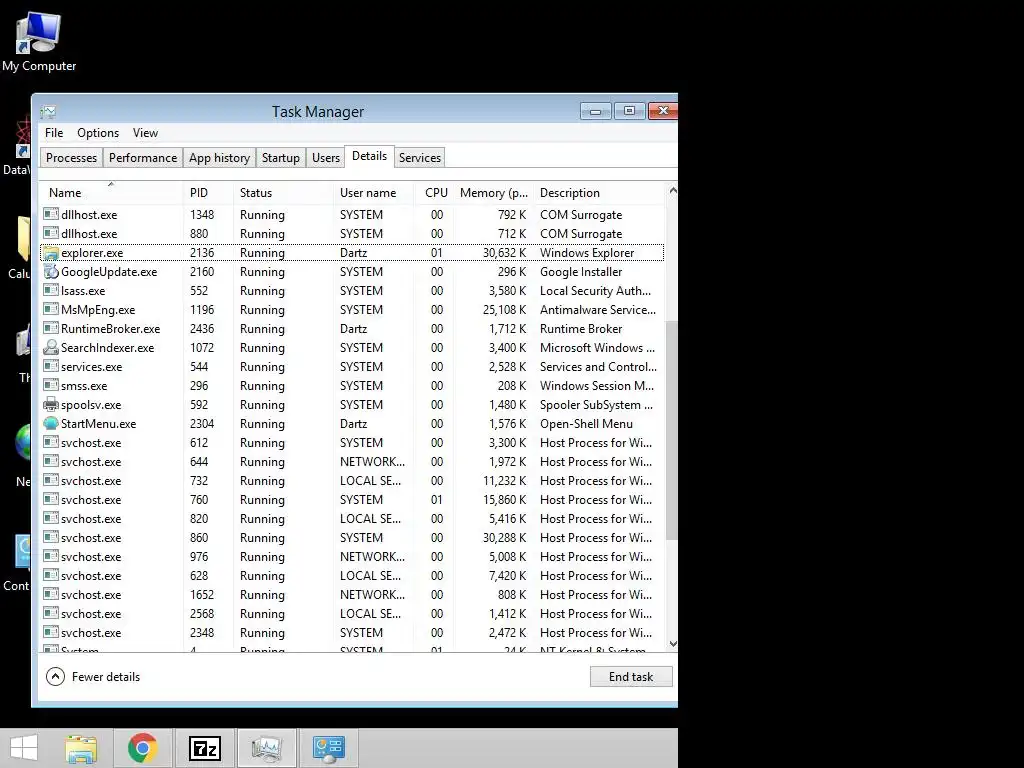Click the explorer.exe process icon

(x=51, y=253)
